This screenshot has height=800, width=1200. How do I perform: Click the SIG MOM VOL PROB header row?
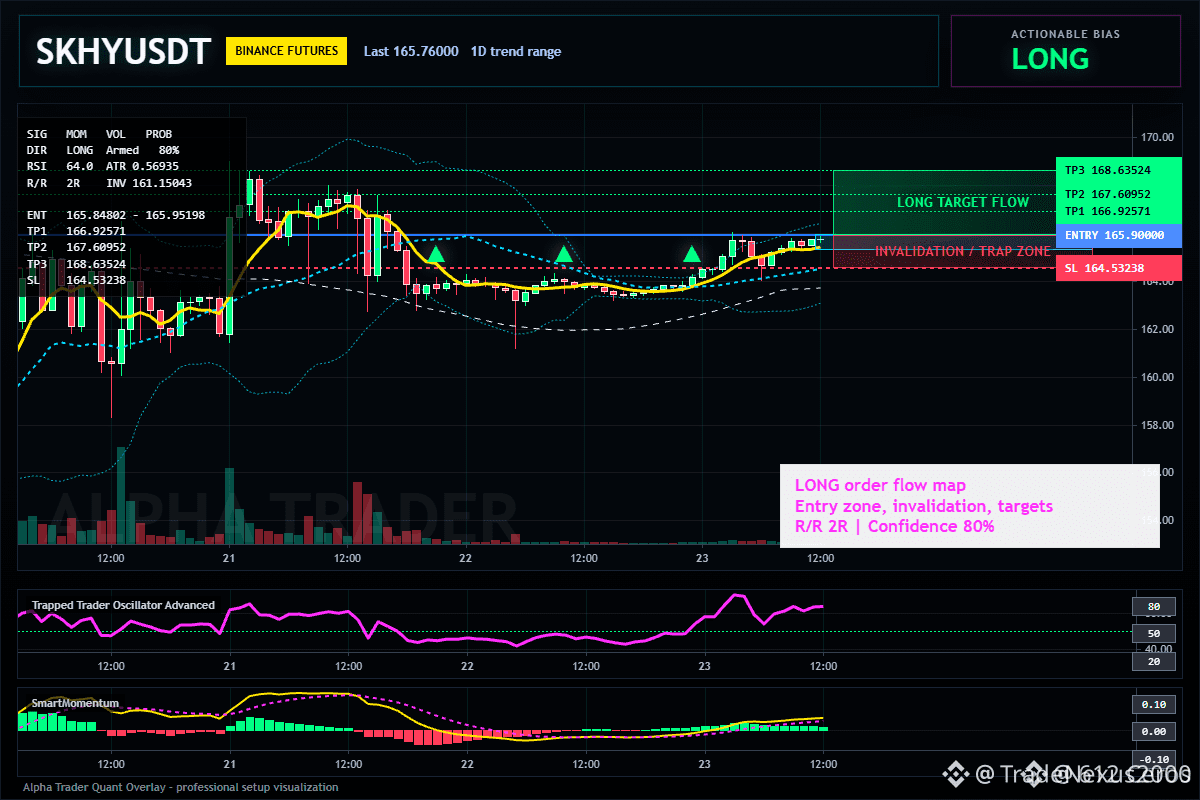pyautogui.click(x=99, y=133)
